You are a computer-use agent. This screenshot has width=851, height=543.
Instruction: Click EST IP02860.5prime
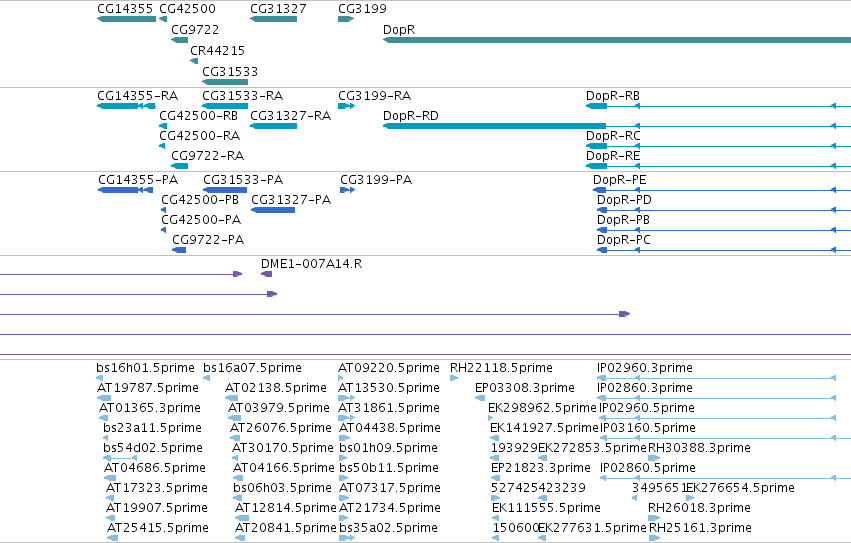pos(647,468)
